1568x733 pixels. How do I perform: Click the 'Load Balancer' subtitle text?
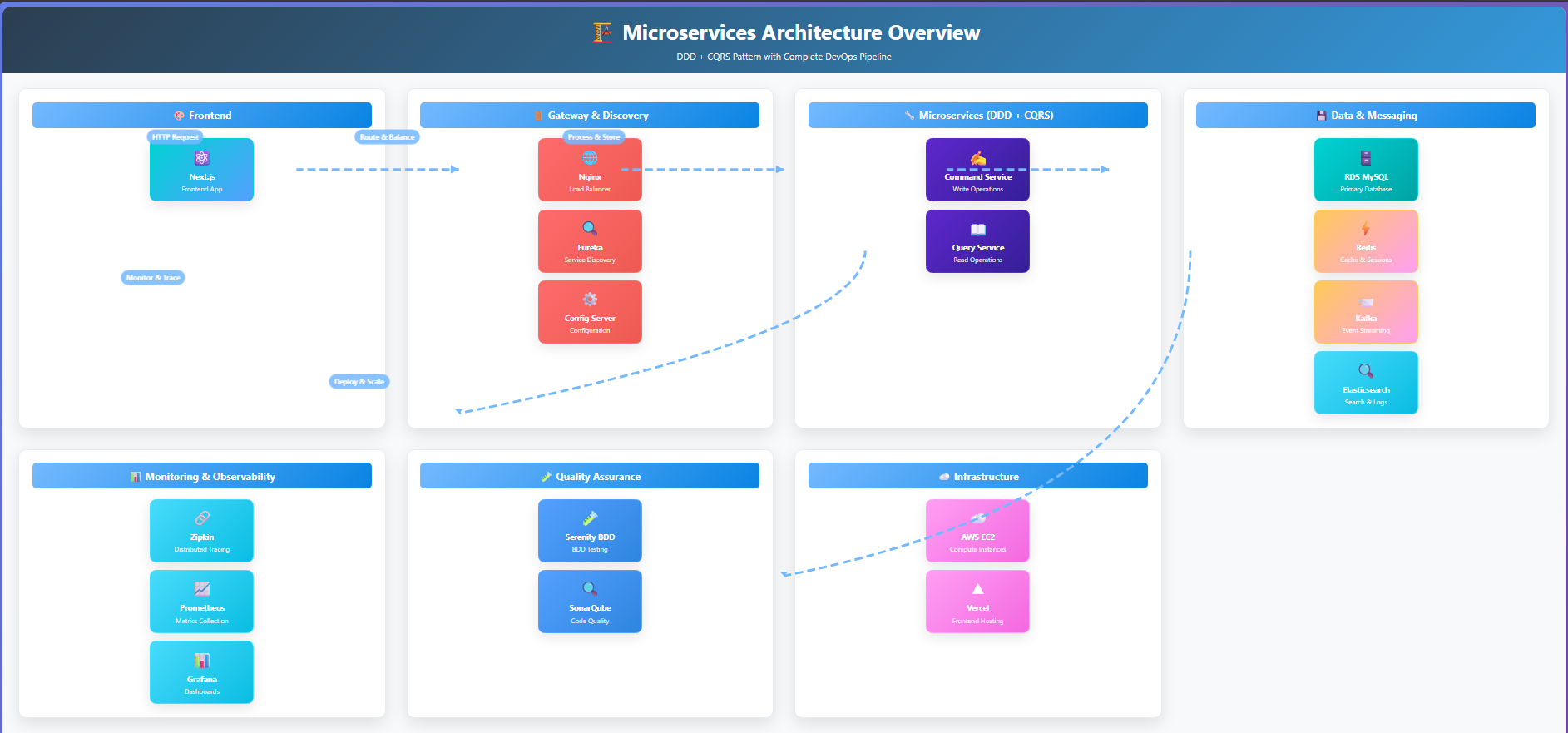pos(590,190)
